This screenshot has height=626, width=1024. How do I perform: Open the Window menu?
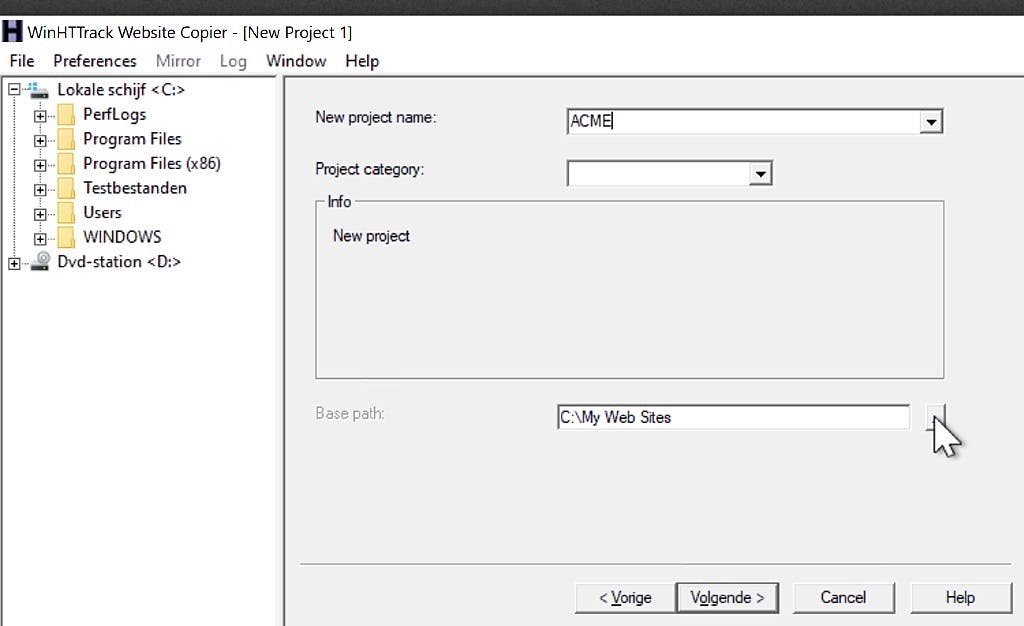296,61
